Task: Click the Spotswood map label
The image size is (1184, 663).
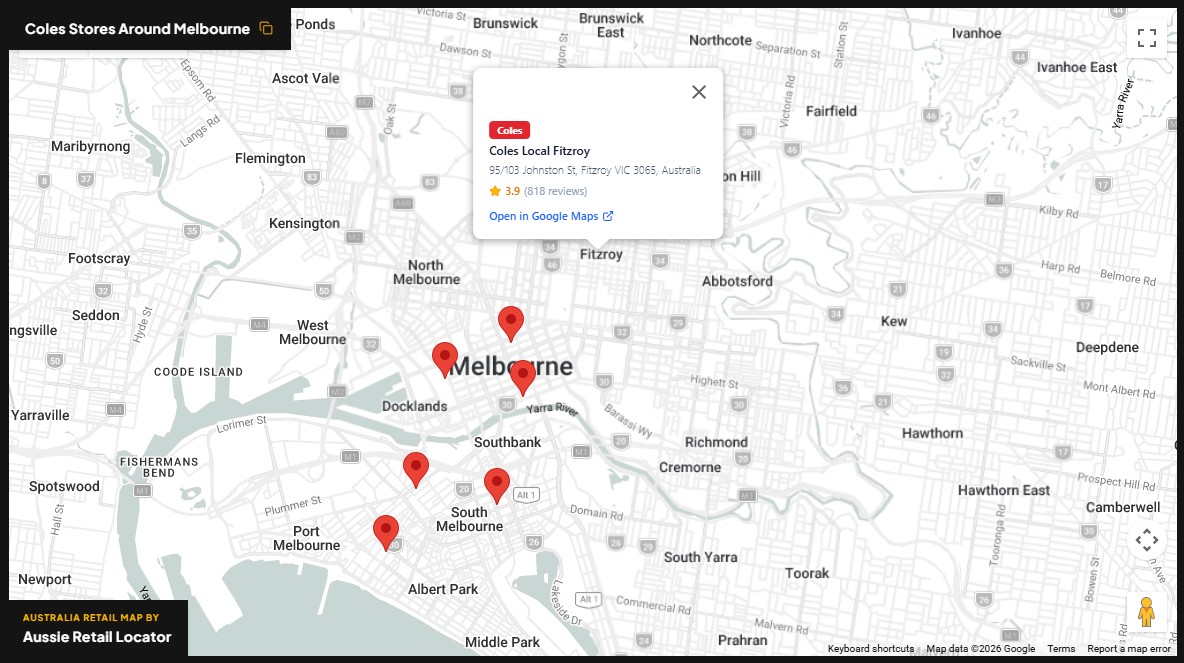Action: click(64, 486)
